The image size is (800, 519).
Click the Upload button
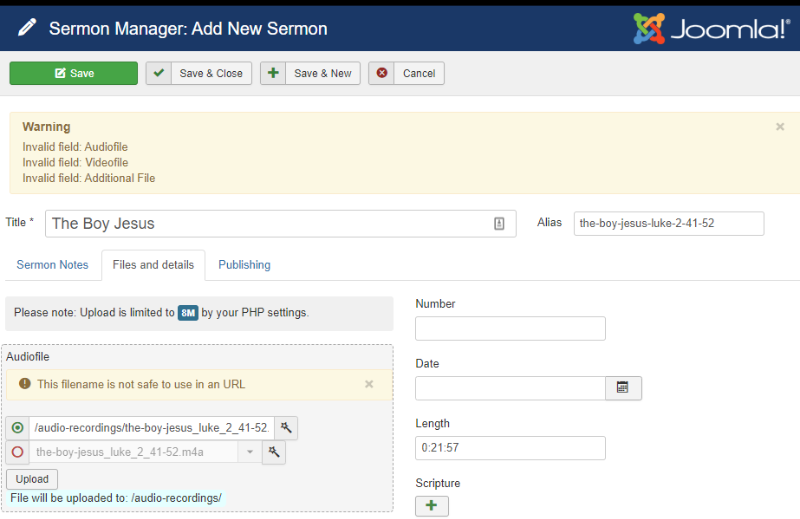pos(32,479)
